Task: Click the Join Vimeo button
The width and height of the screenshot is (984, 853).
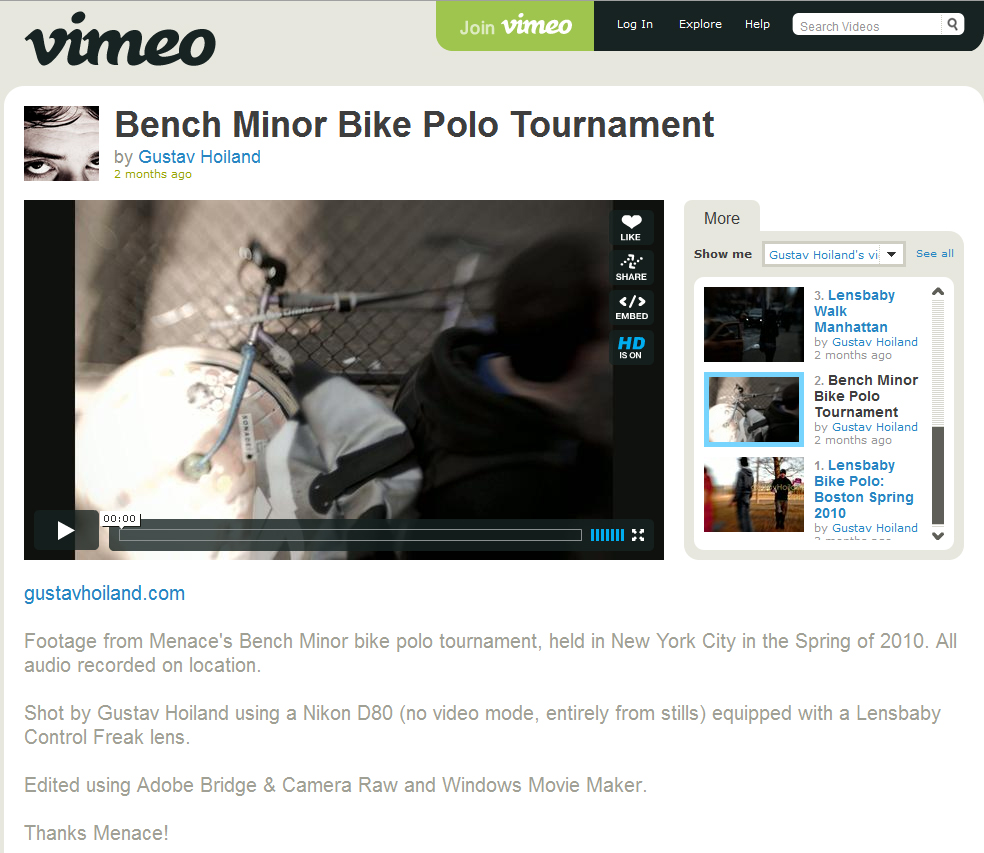Action: click(515, 26)
